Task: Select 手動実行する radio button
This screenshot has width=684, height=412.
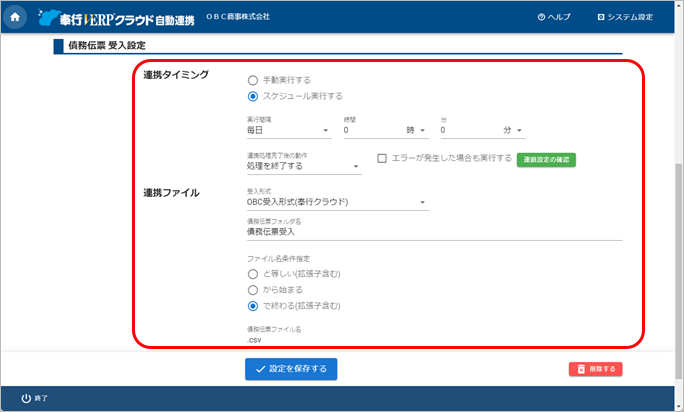Action: [x=253, y=80]
